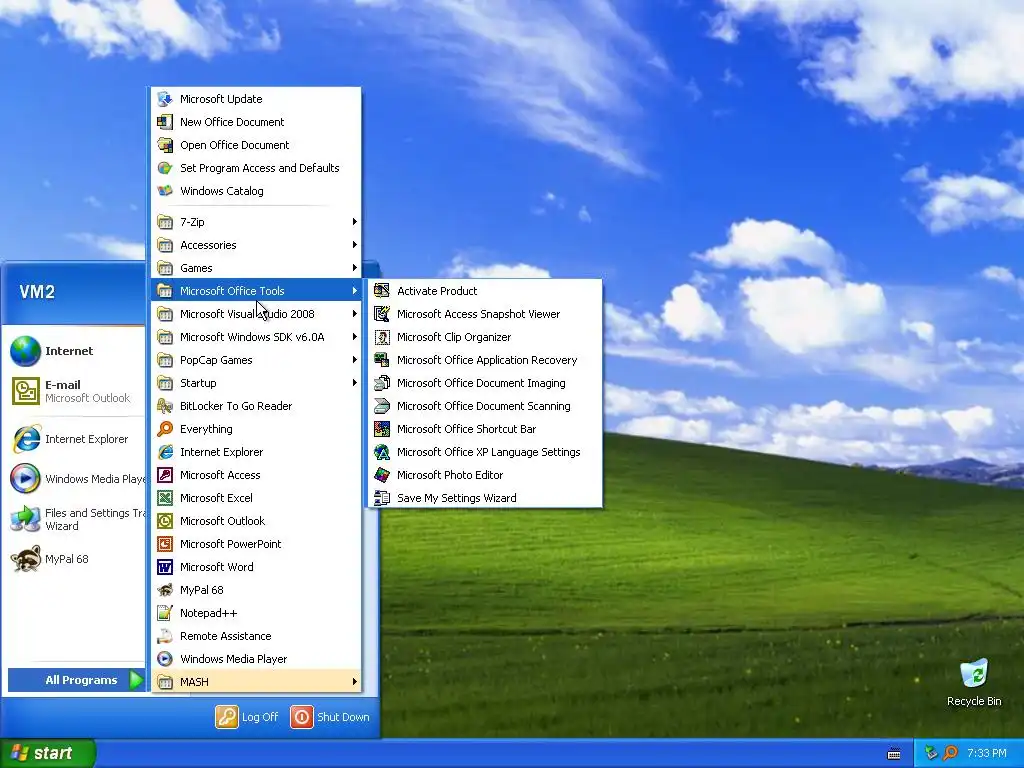Expand the Microsoft Visual Studio 2008 arrow
The width and height of the screenshot is (1024, 768).
(355, 314)
